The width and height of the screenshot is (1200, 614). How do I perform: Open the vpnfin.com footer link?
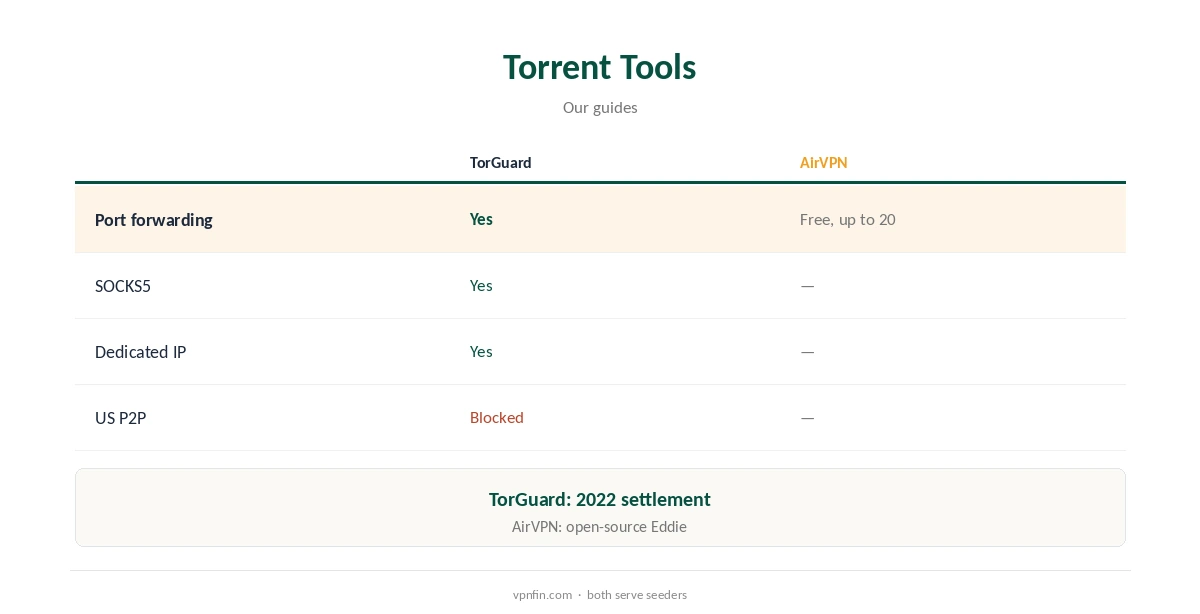point(542,595)
